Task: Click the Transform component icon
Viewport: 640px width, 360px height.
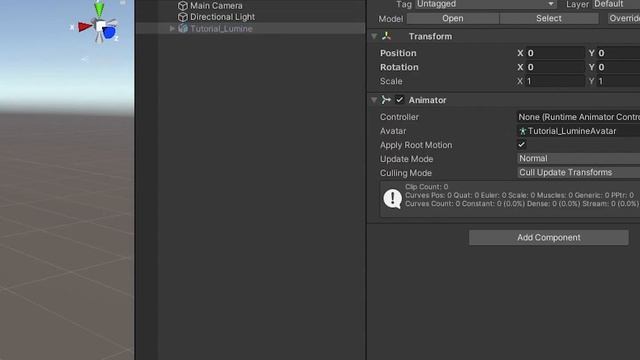Action: point(386,36)
